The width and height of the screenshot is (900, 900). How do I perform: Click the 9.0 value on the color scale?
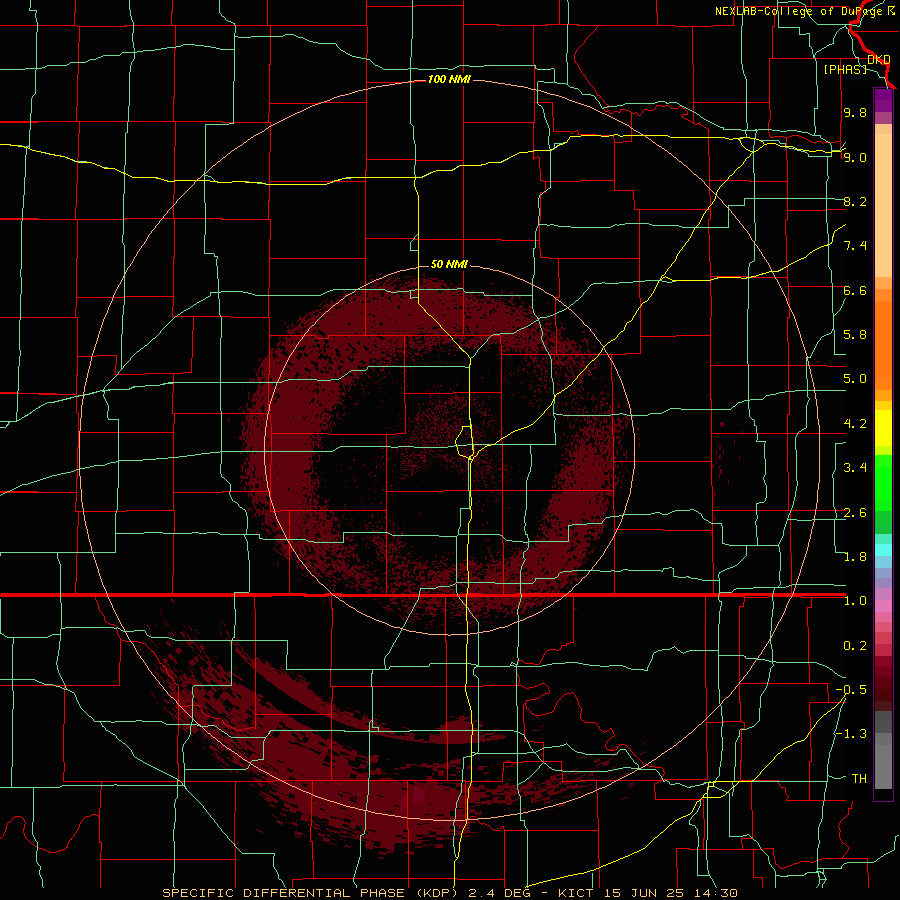click(855, 157)
